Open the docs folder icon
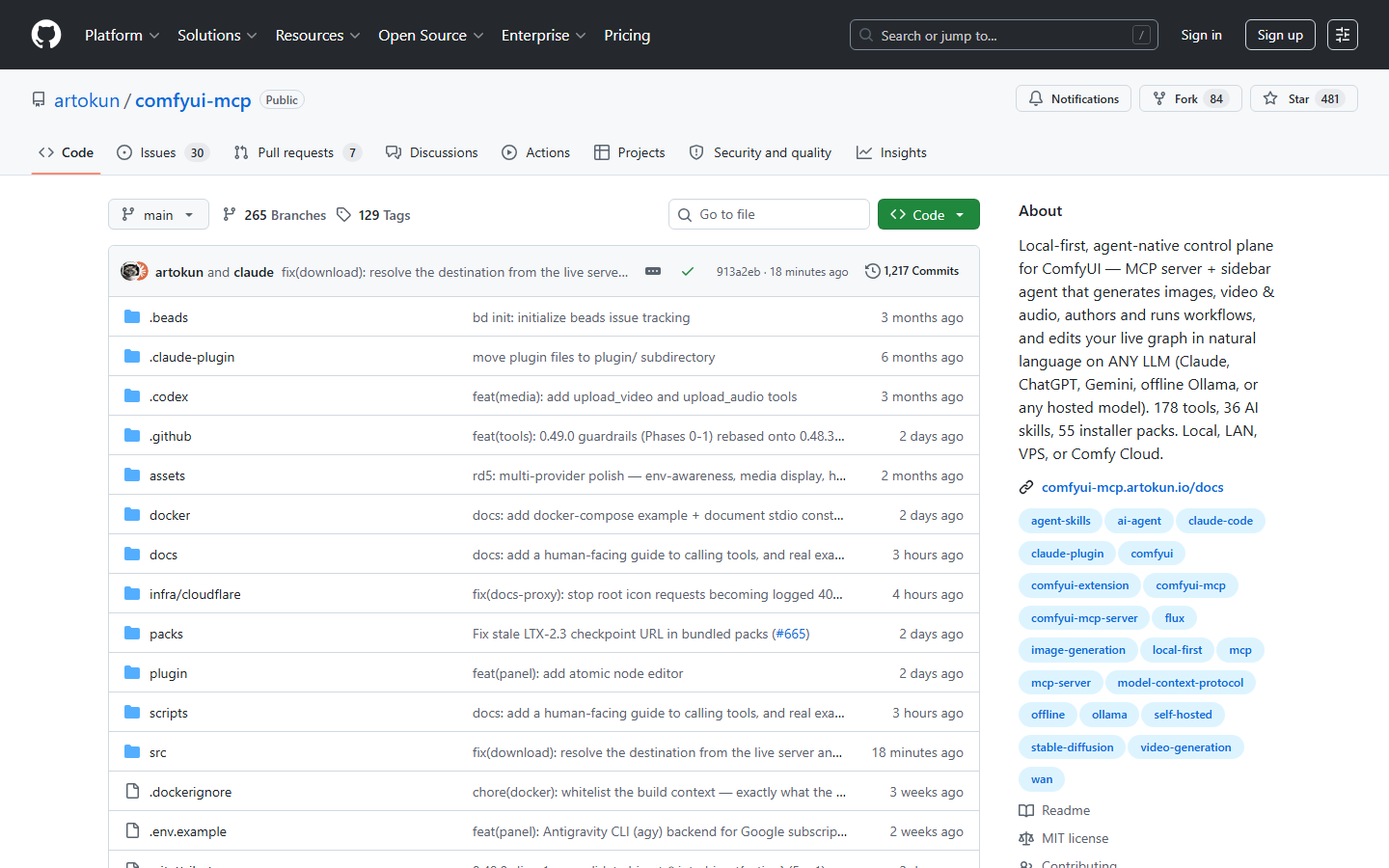Viewport: 1389px width, 868px height. coord(132,555)
